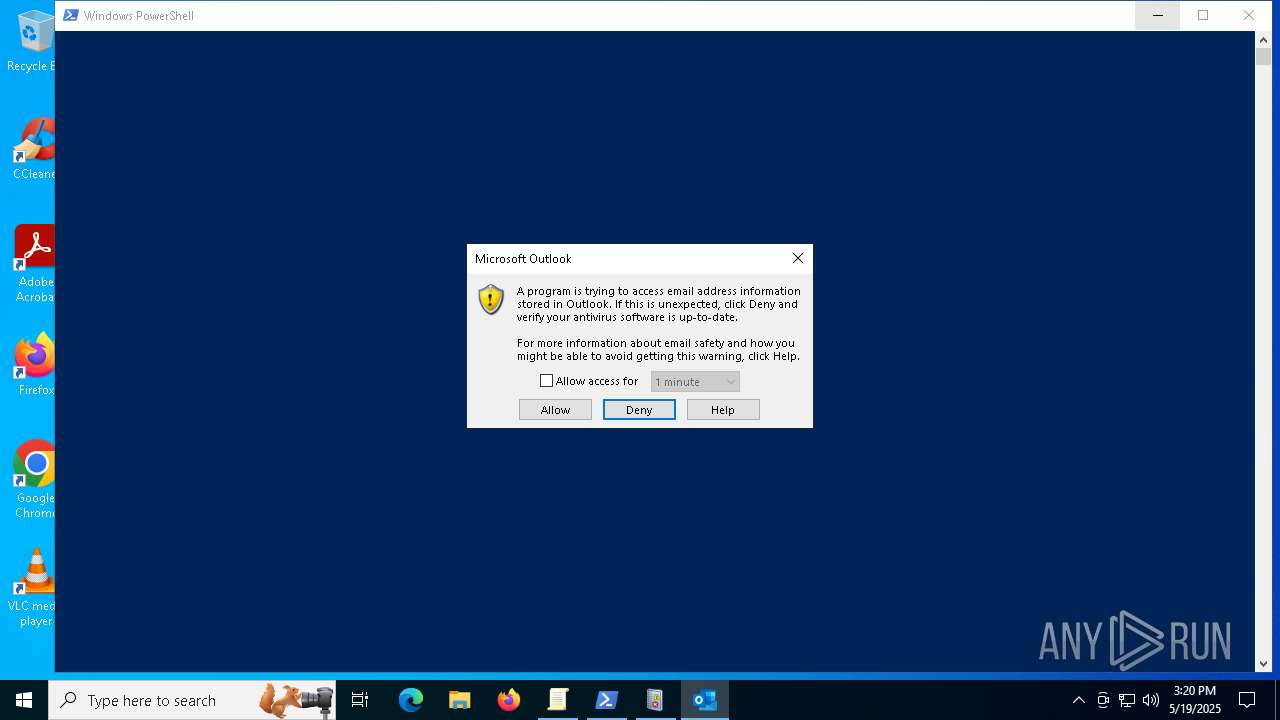The height and width of the screenshot is (720, 1280).
Task: Show hidden system tray icons
Action: [x=1078, y=700]
